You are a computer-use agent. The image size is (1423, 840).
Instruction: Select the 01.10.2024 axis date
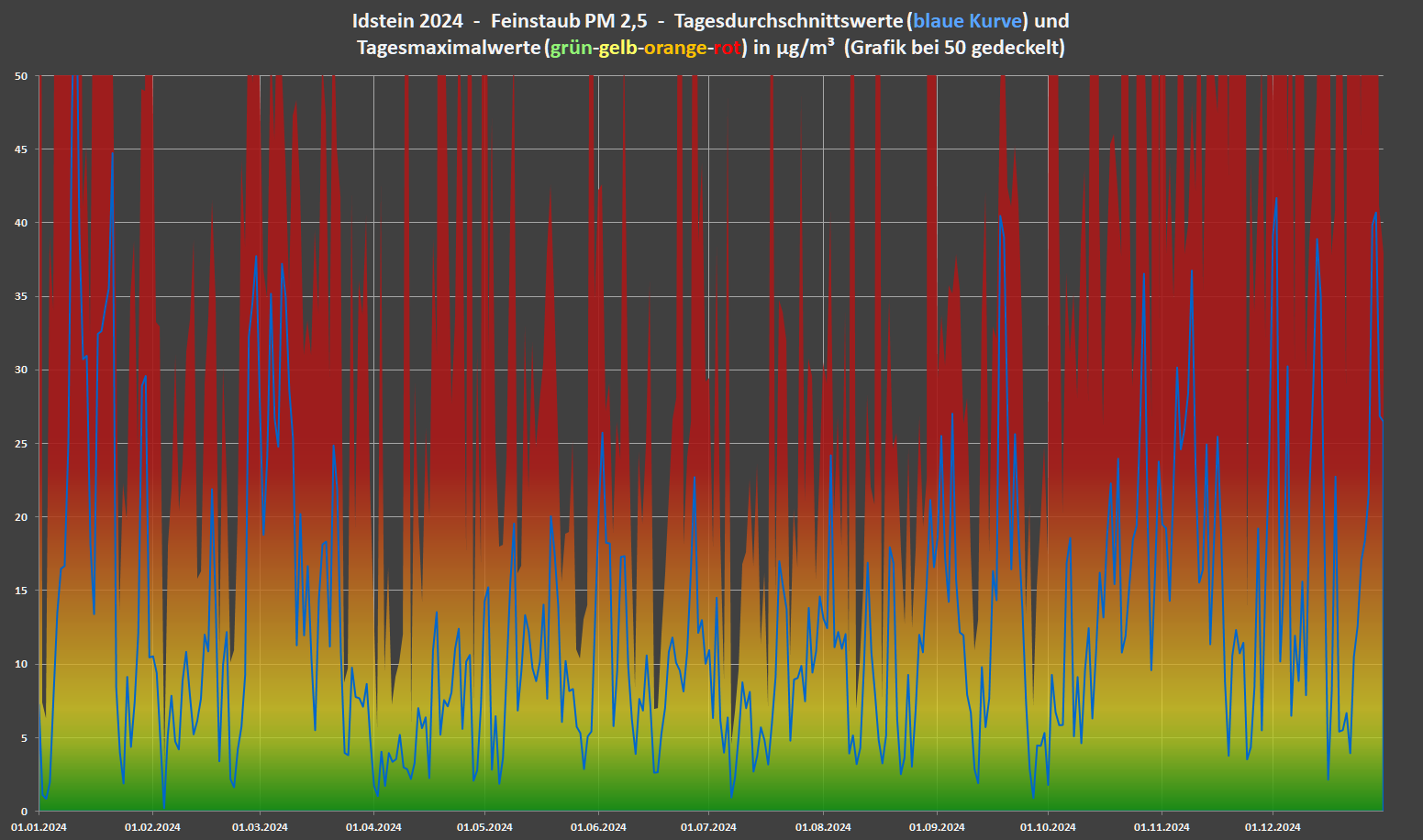pyautogui.click(x=1048, y=827)
